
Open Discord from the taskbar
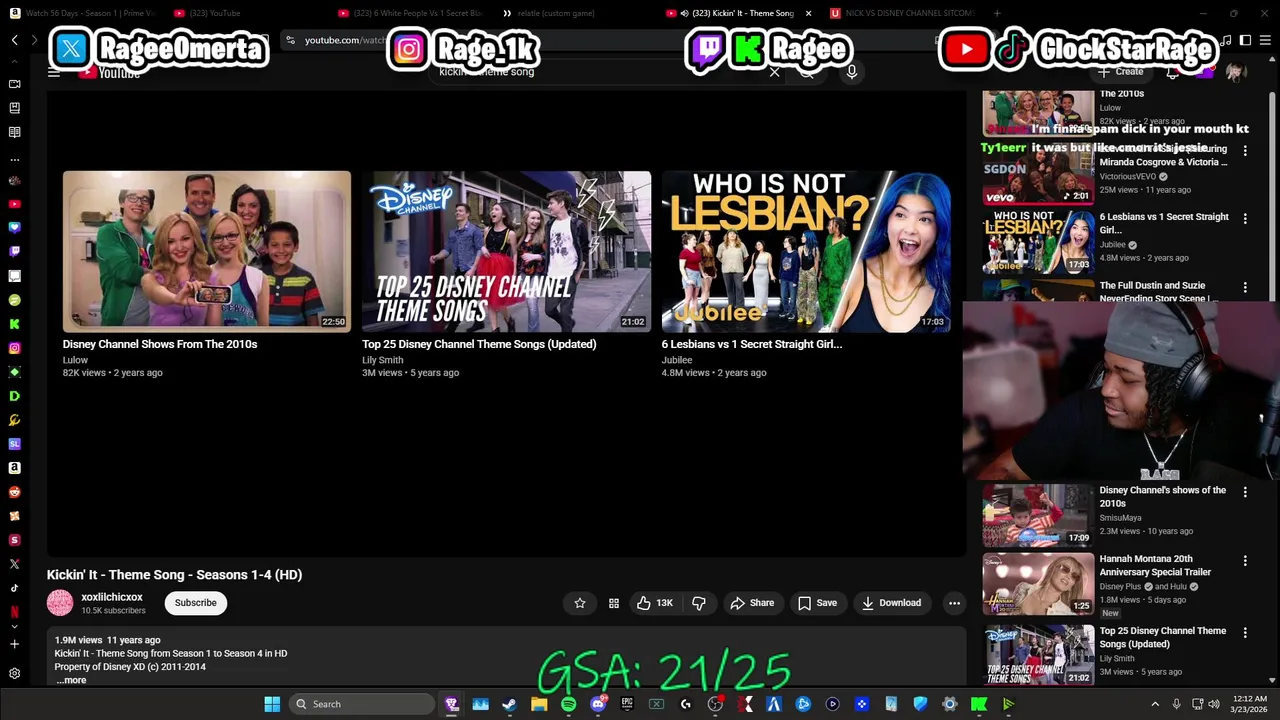(x=598, y=704)
